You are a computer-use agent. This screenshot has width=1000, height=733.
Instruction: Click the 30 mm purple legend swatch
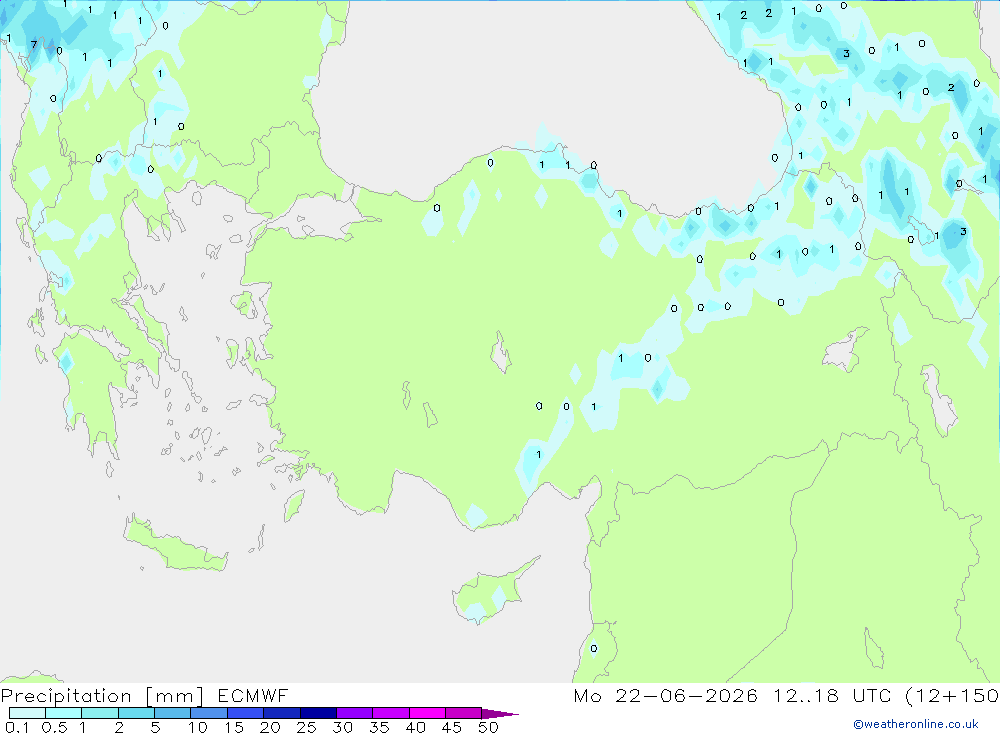pyautogui.click(x=354, y=713)
